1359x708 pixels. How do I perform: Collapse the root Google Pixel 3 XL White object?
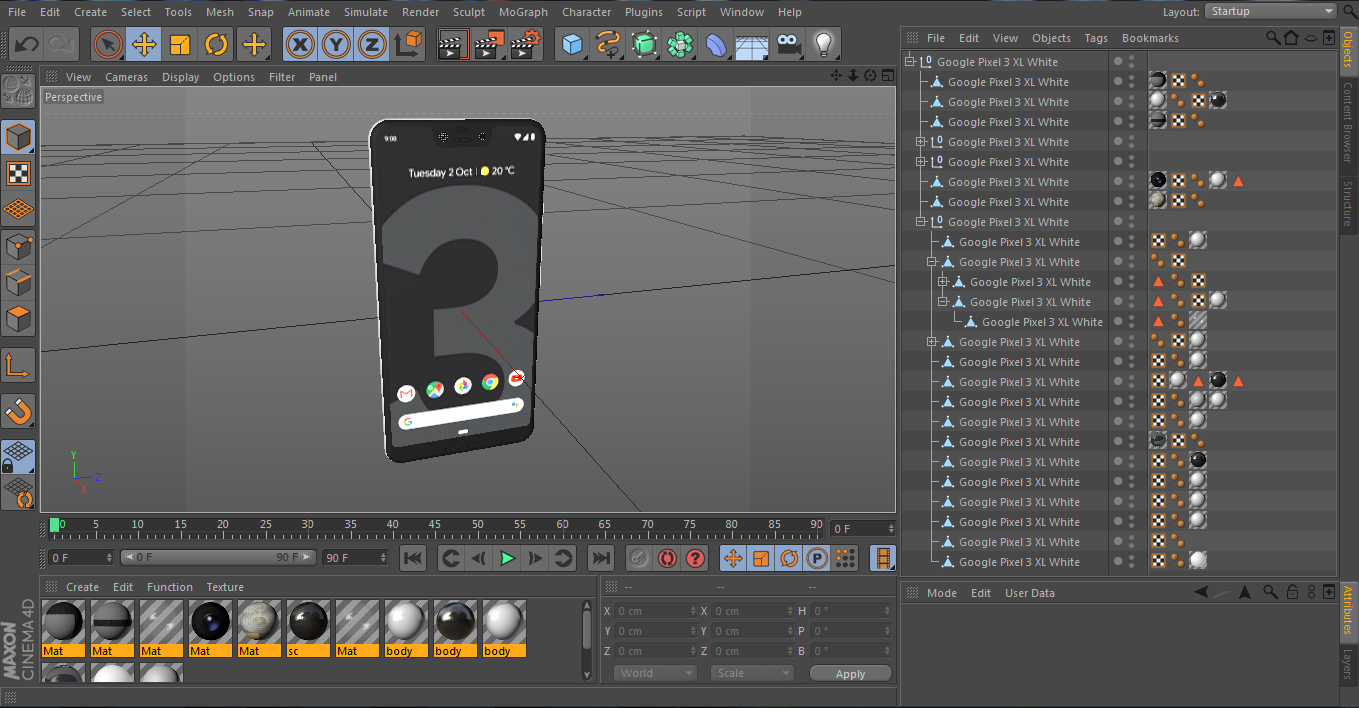[910, 62]
